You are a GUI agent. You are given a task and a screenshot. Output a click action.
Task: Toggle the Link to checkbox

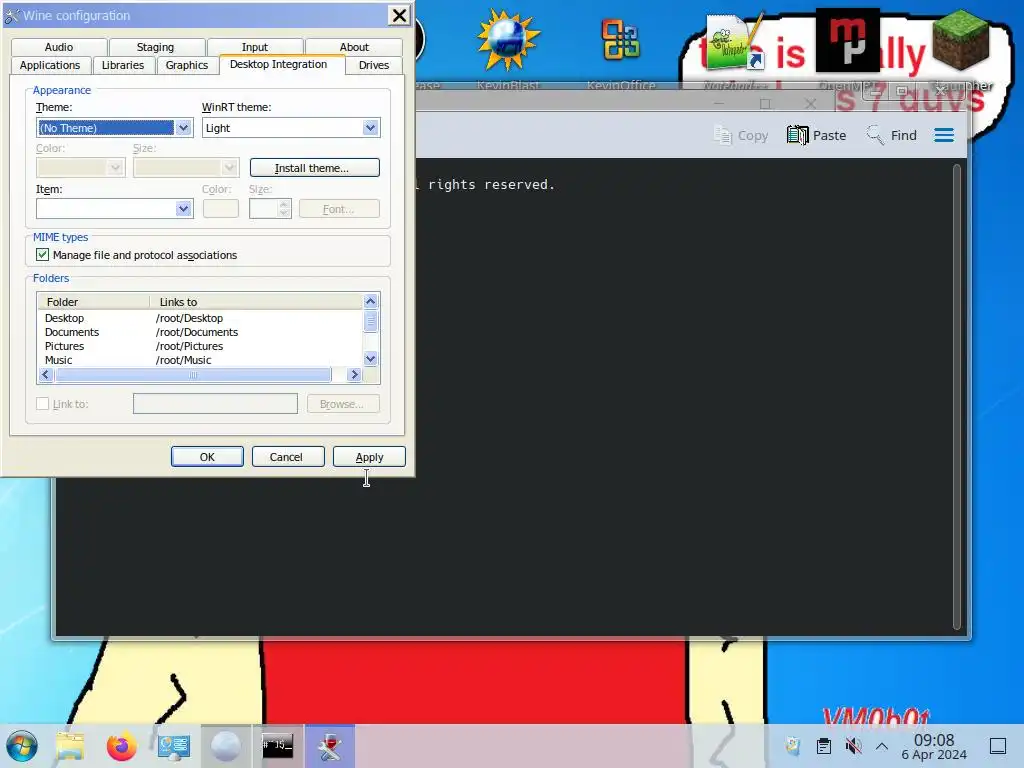point(42,404)
